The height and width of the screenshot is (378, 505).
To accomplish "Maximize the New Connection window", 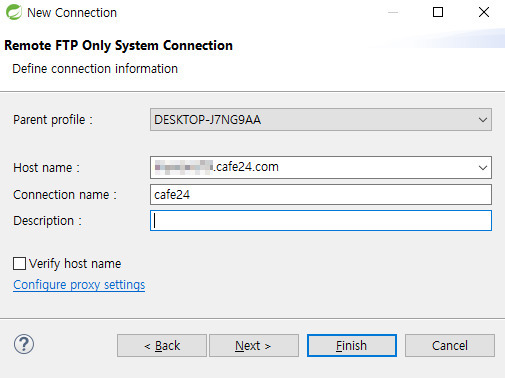I will 438,12.
